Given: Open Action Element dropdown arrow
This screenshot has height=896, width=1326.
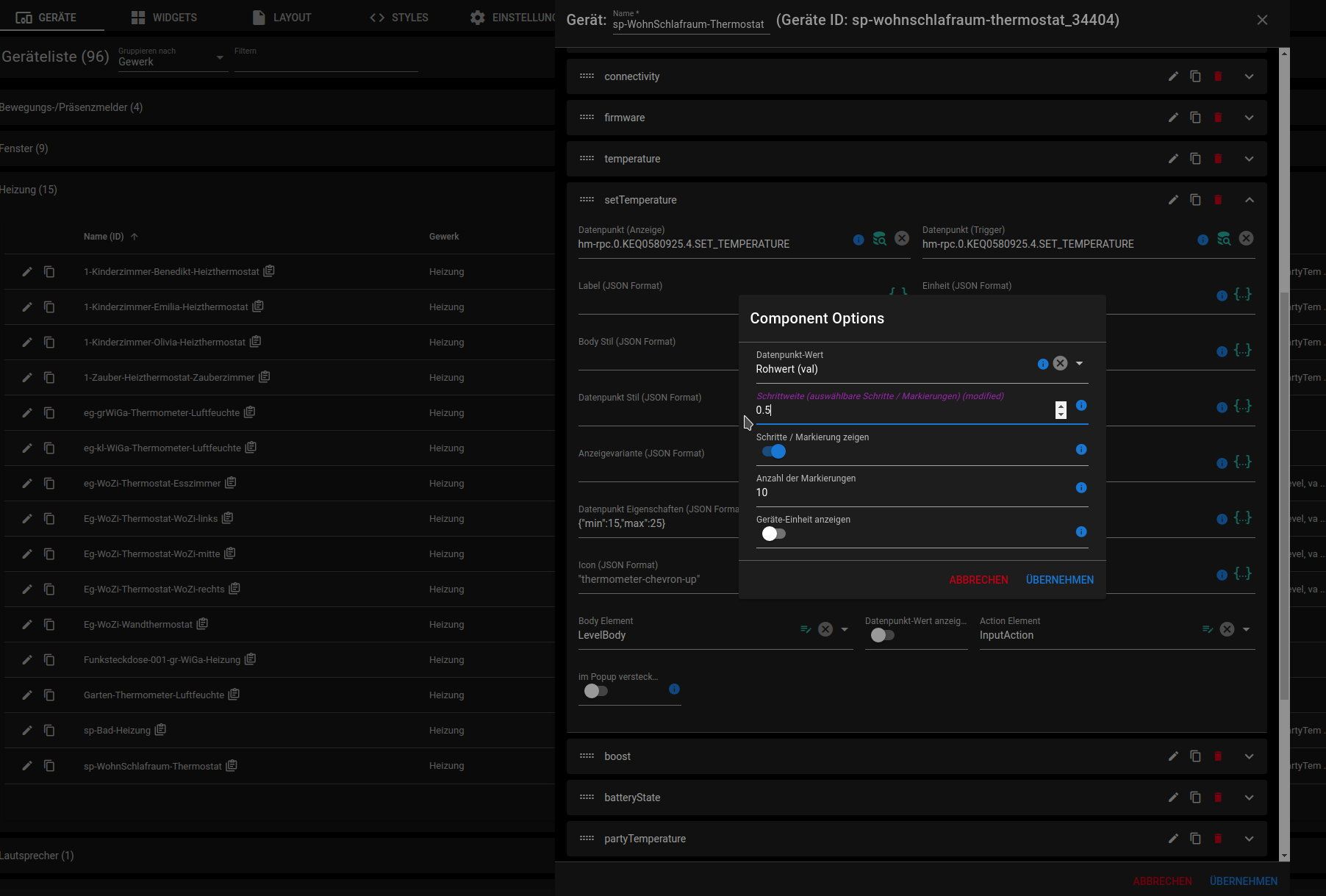Looking at the screenshot, I should 1246,629.
